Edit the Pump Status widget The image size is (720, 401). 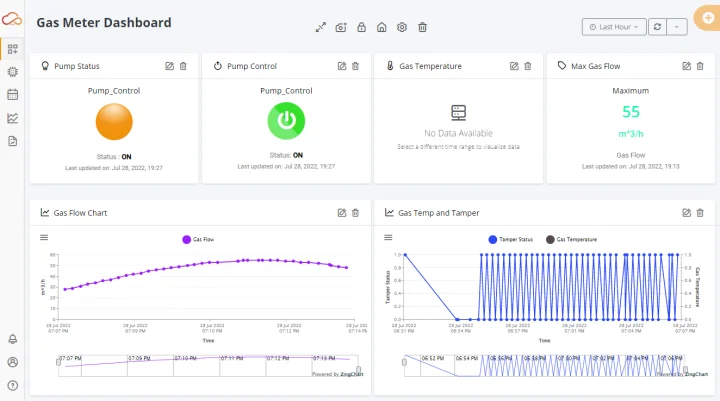pos(169,66)
